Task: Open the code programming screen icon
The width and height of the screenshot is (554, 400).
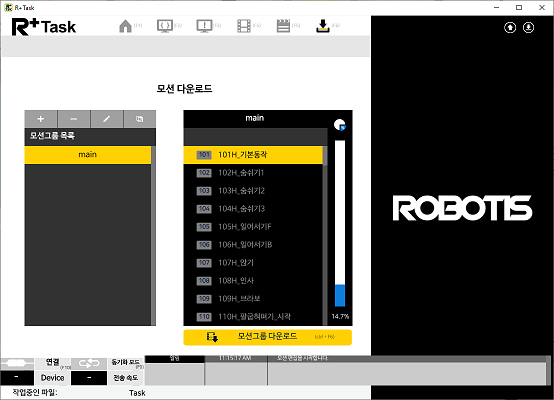Action: (165, 26)
